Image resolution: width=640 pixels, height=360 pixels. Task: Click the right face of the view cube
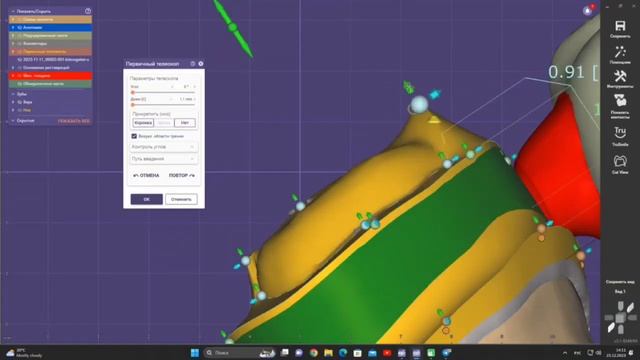pyautogui.click(x=632, y=318)
